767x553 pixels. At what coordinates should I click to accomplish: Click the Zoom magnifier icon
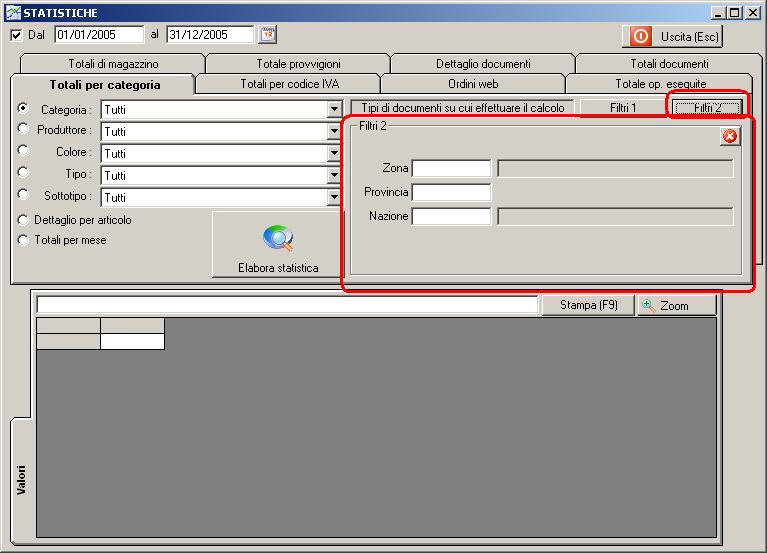649,306
